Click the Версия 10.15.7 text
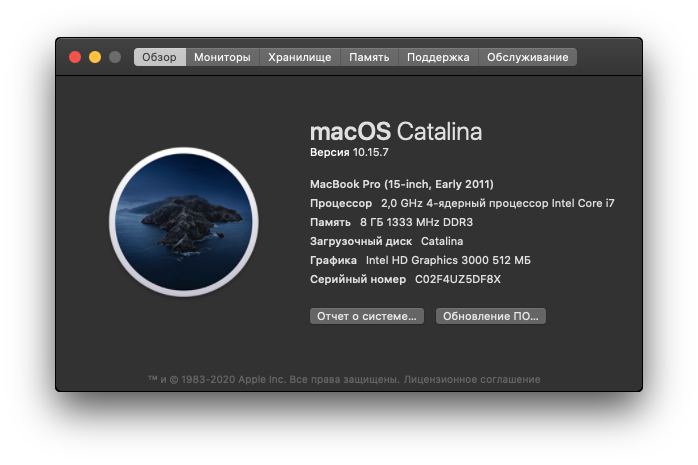Screen dimensions: 698x465 pos(349,152)
